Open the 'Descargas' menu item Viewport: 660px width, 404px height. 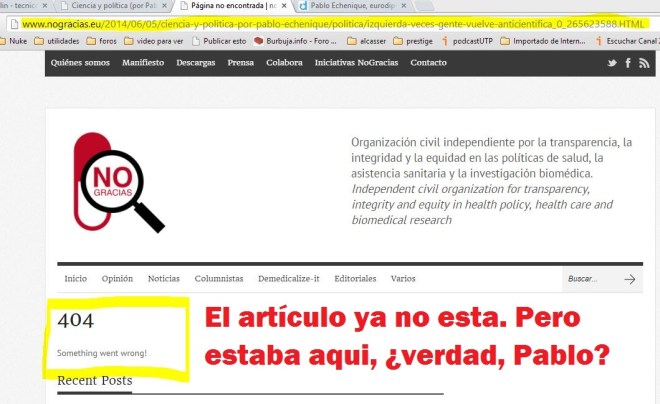point(196,63)
